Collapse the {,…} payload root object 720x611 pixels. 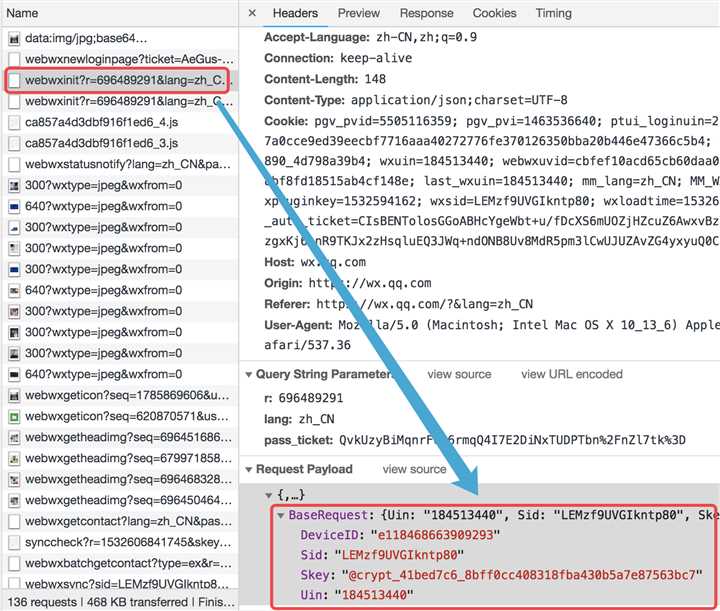click(x=269, y=495)
